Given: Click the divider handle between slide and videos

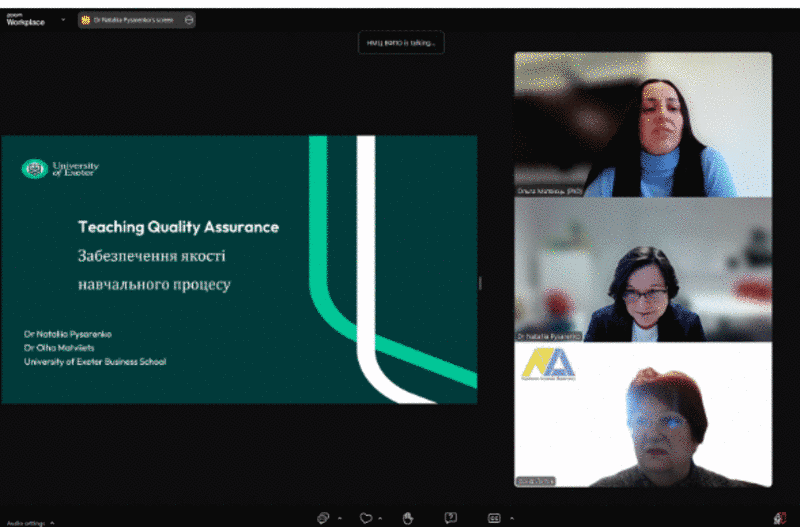Looking at the screenshot, I should coord(480,283).
